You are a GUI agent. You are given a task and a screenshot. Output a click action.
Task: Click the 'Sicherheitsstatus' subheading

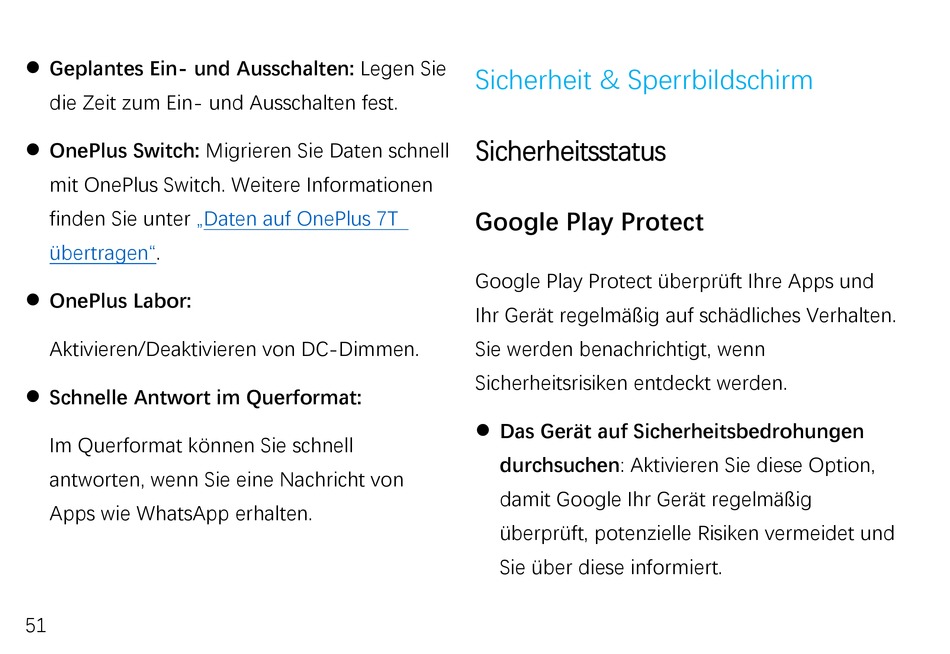[x=570, y=151]
